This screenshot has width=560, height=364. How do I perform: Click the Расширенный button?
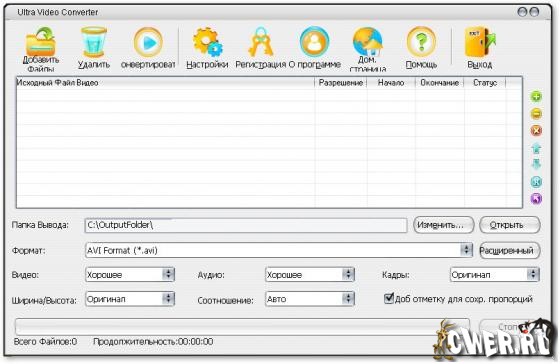tap(509, 250)
